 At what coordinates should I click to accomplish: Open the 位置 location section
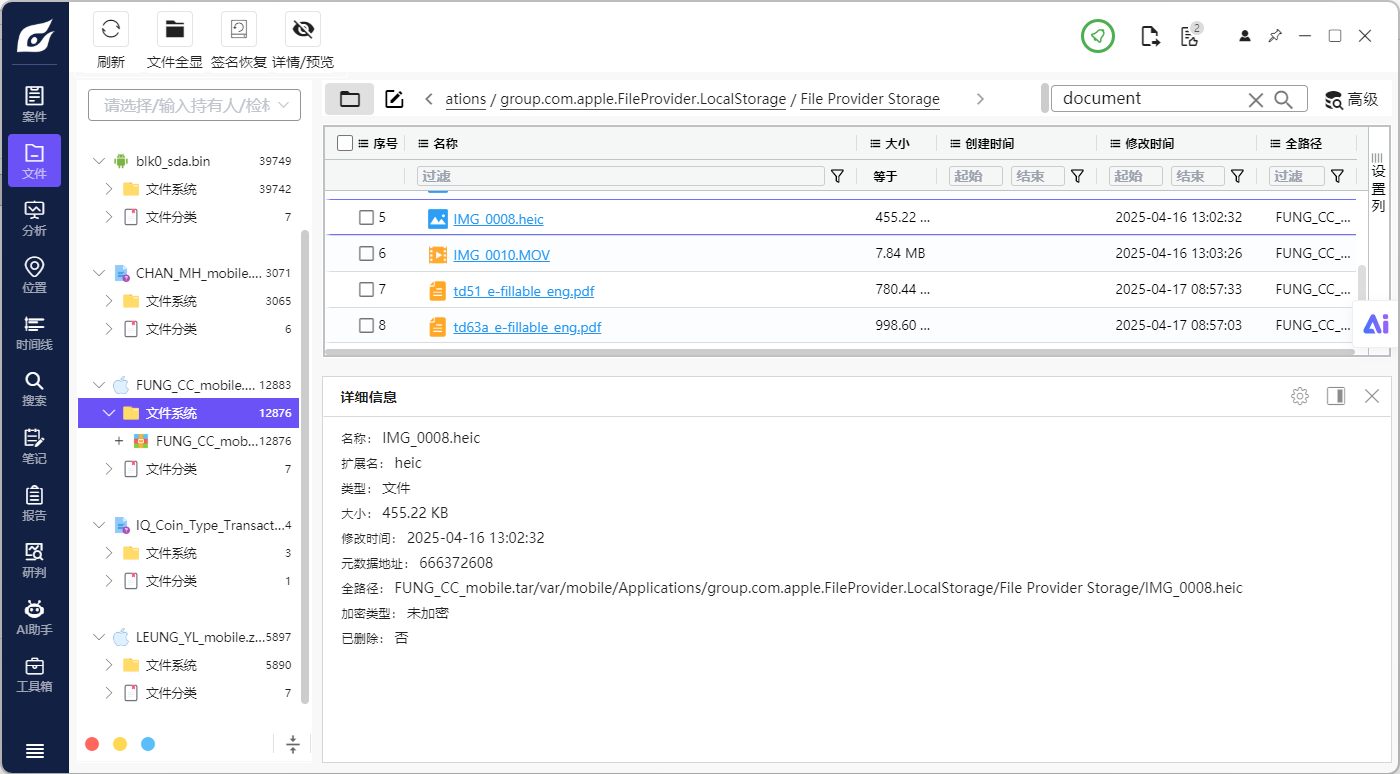point(34,275)
